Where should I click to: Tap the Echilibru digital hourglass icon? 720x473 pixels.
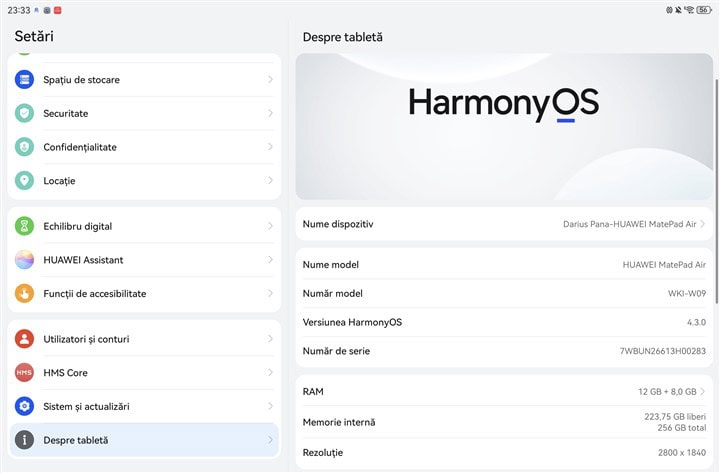click(x=24, y=226)
